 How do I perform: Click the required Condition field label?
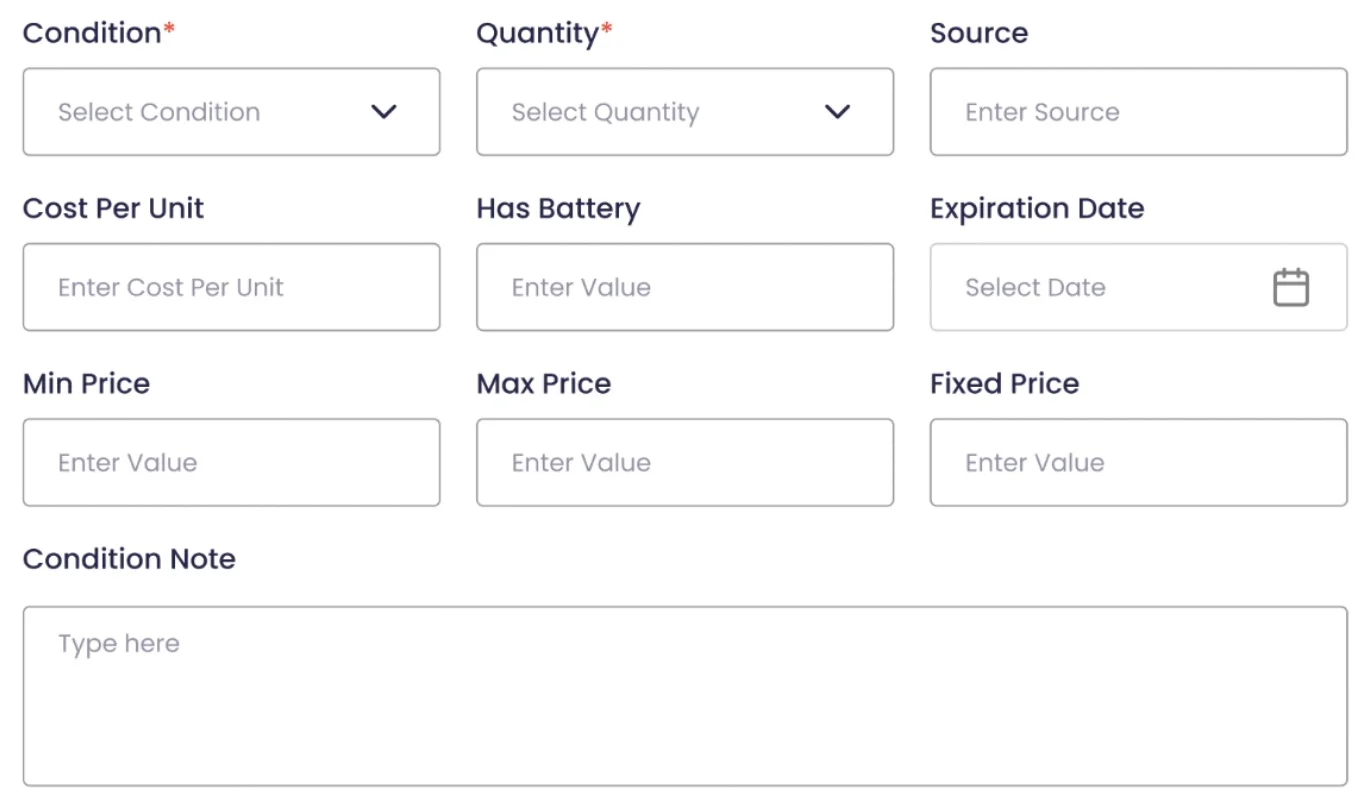pyautogui.click(x=92, y=33)
